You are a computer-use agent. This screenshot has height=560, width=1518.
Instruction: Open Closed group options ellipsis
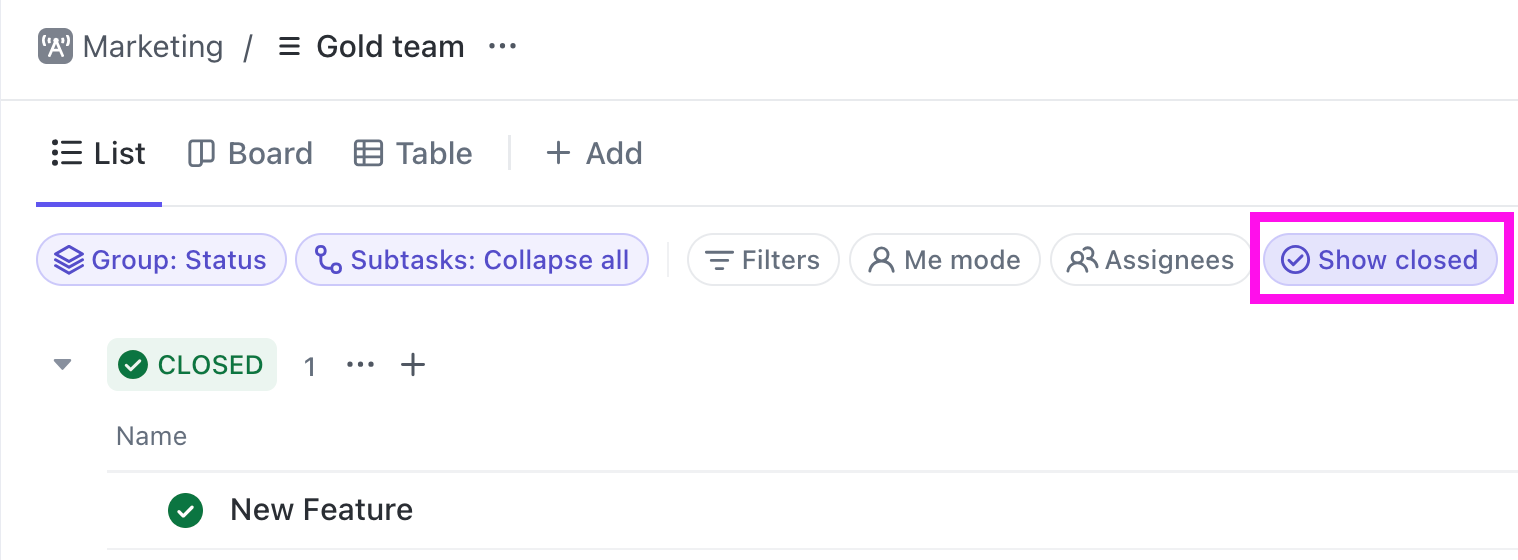click(x=360, y=365)
